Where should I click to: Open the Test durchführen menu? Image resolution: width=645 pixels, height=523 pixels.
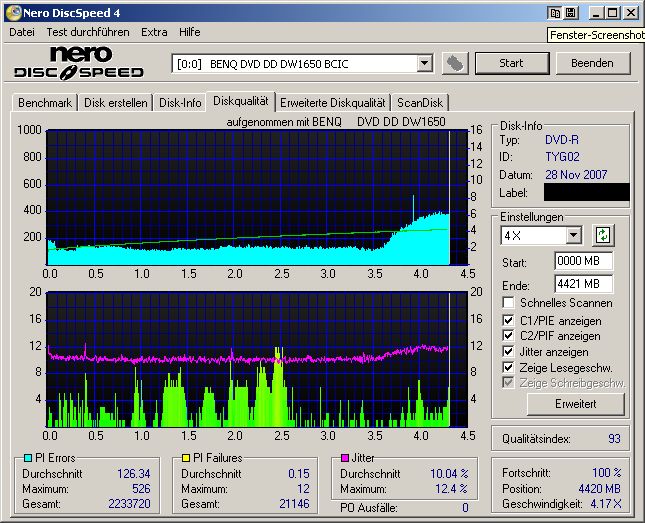click(x=87, y=32)
